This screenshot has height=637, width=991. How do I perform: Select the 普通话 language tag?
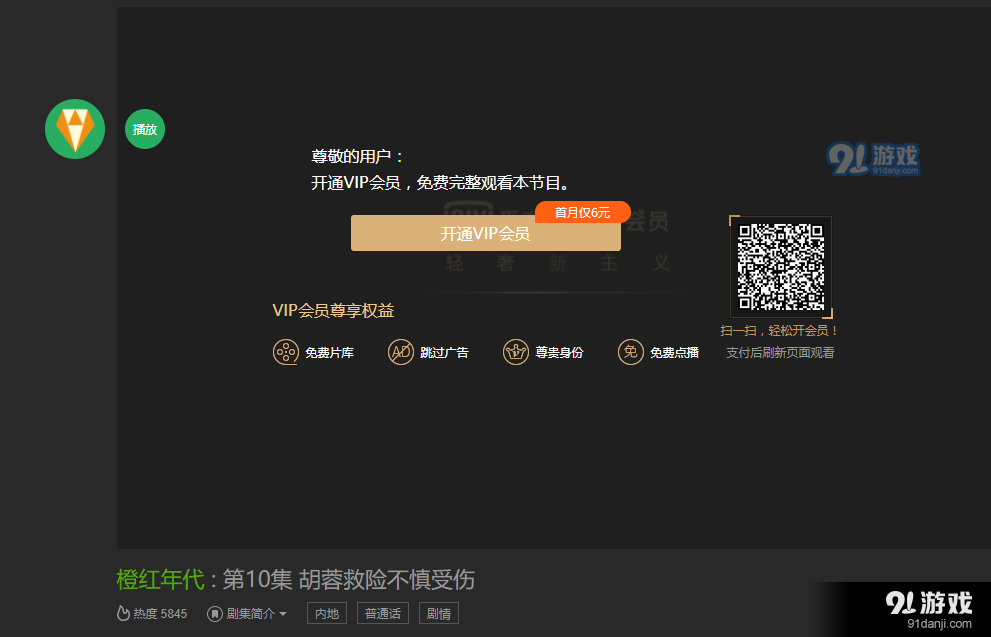382,613
